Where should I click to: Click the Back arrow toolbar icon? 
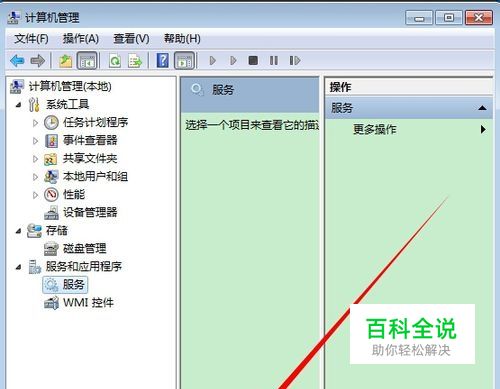pos(17,61)
